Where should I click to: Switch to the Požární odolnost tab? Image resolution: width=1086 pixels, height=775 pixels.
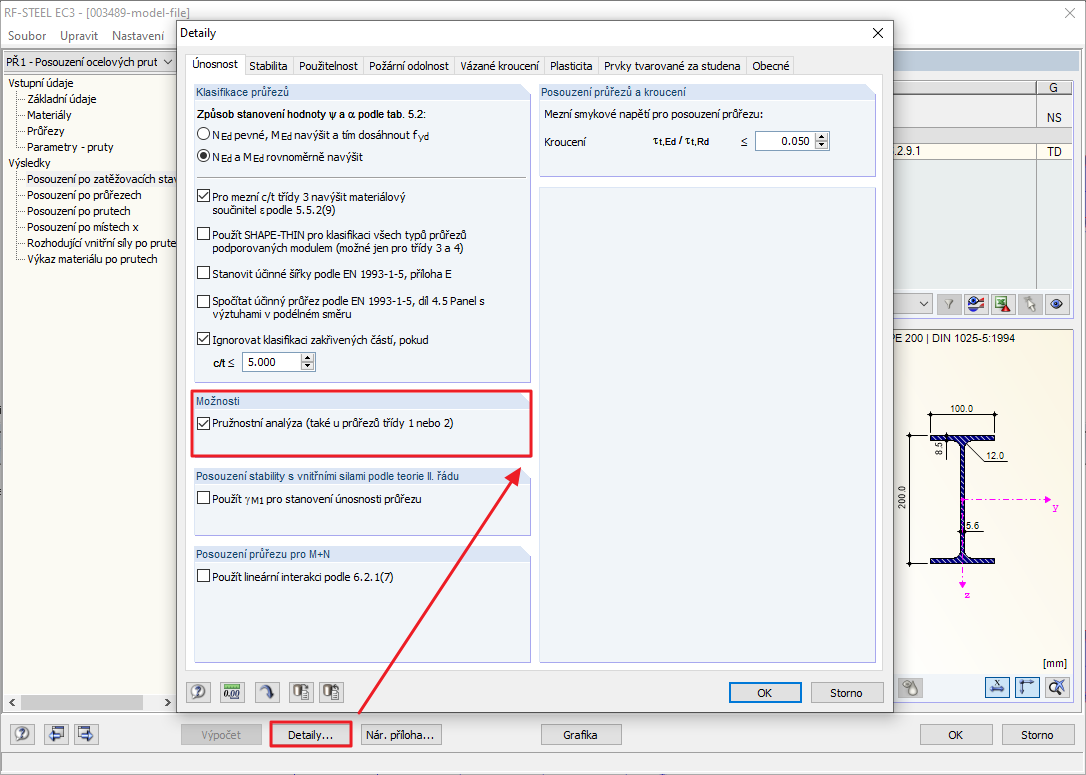(409, 66)
